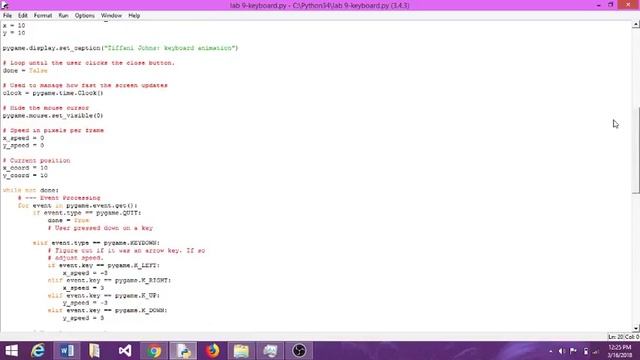The image size is (640, 360).
Task: Click the 'while not done:' line
Action: tap(31, 190)
